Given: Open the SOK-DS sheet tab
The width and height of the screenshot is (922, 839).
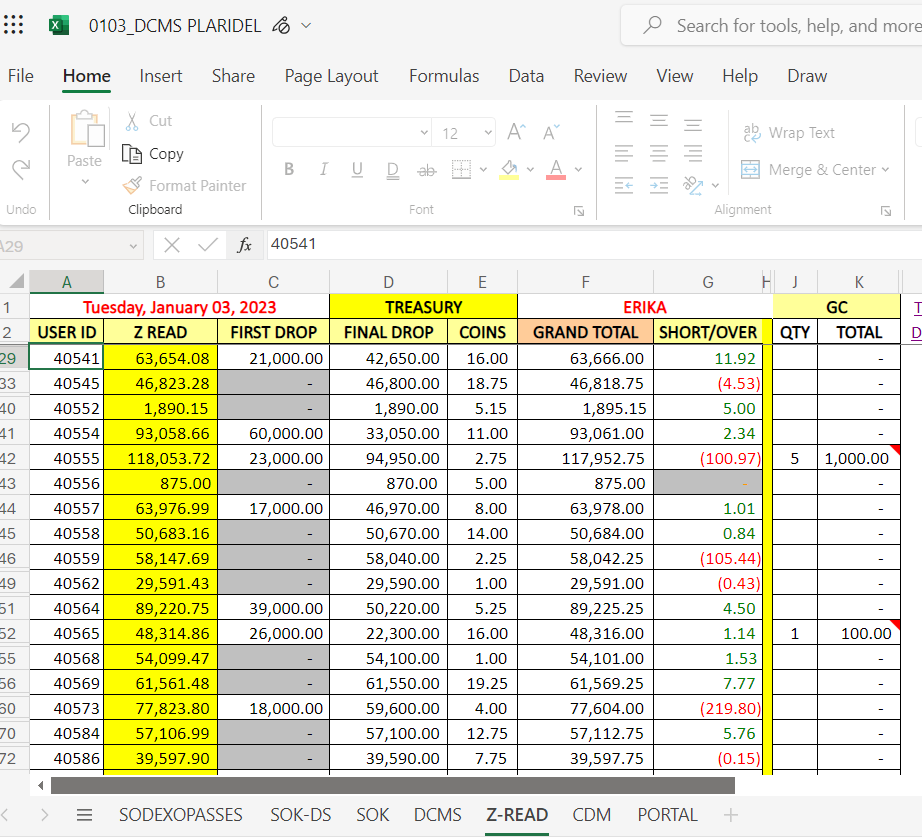Looking at the screenshot, I should pos(300,815).
